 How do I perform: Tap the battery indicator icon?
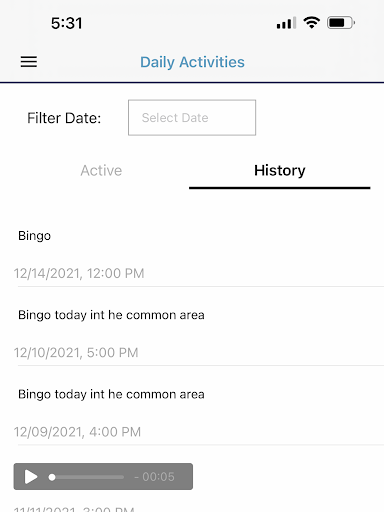341,23
